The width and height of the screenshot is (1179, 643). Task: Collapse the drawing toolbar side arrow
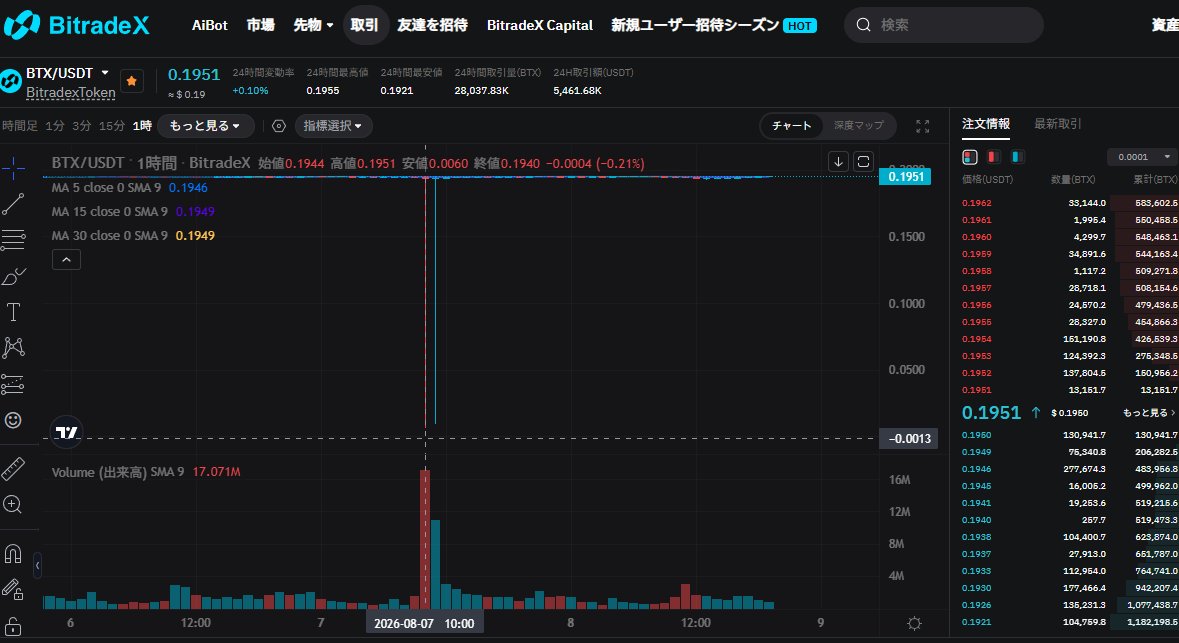(x=37, y=566)
